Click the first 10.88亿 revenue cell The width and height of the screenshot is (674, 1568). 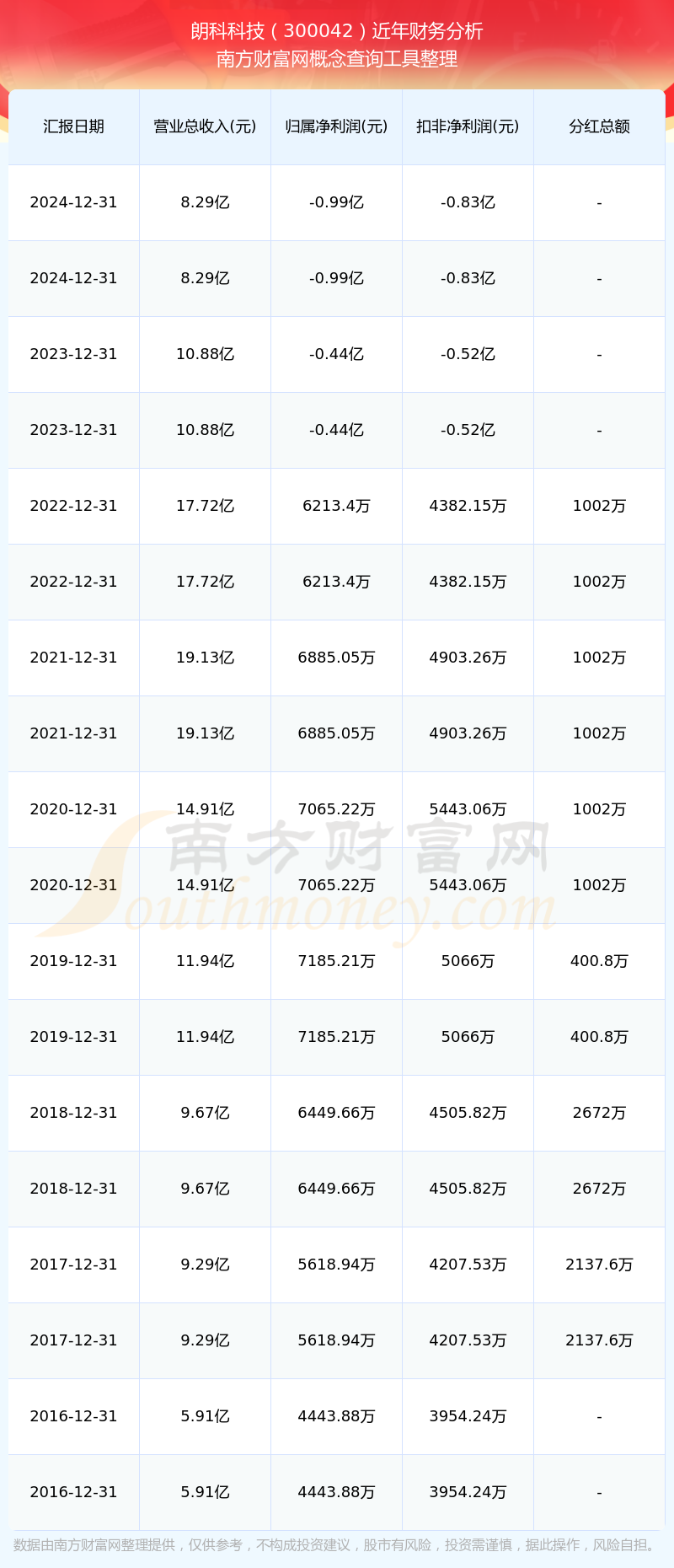(205, 354)
